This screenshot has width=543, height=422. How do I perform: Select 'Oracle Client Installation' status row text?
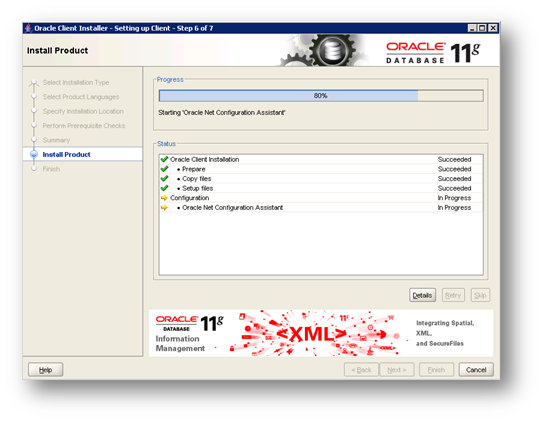click(204, 159)
